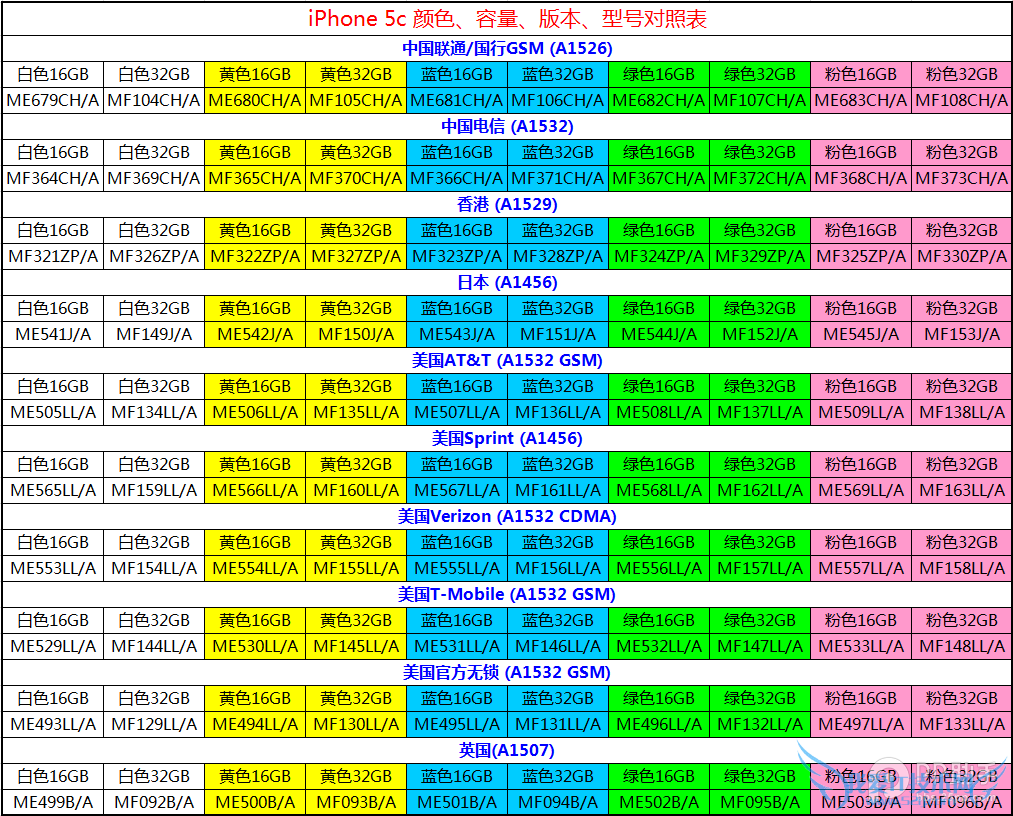Click yellow cell MF145LL/A
Image resolution: width=1013 pixels, height=816 pixels.
pos(356,647)
